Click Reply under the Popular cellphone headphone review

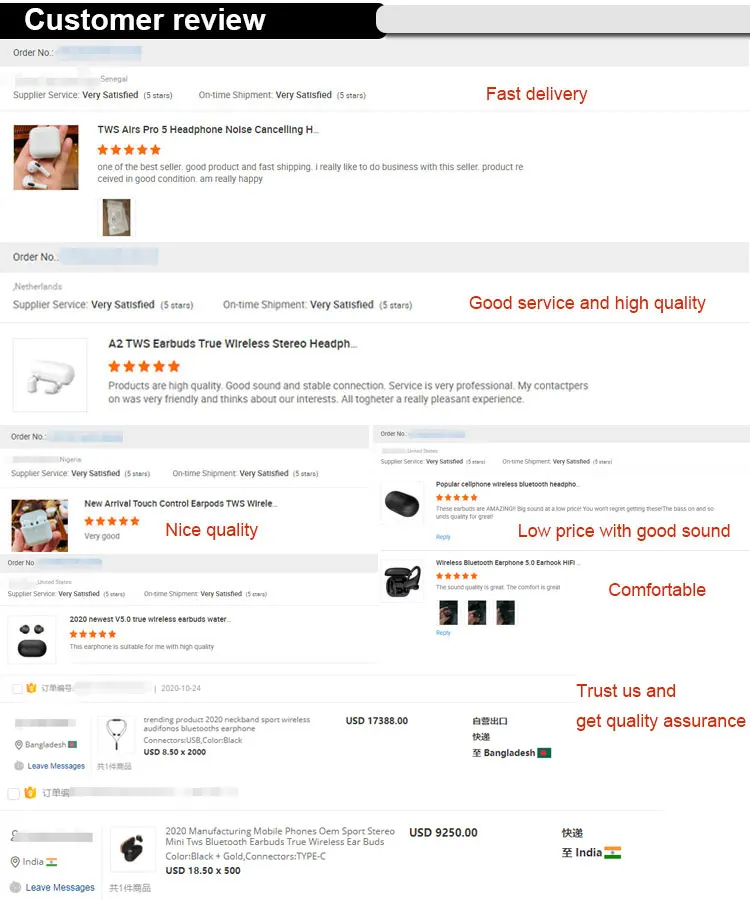point(443,537)
